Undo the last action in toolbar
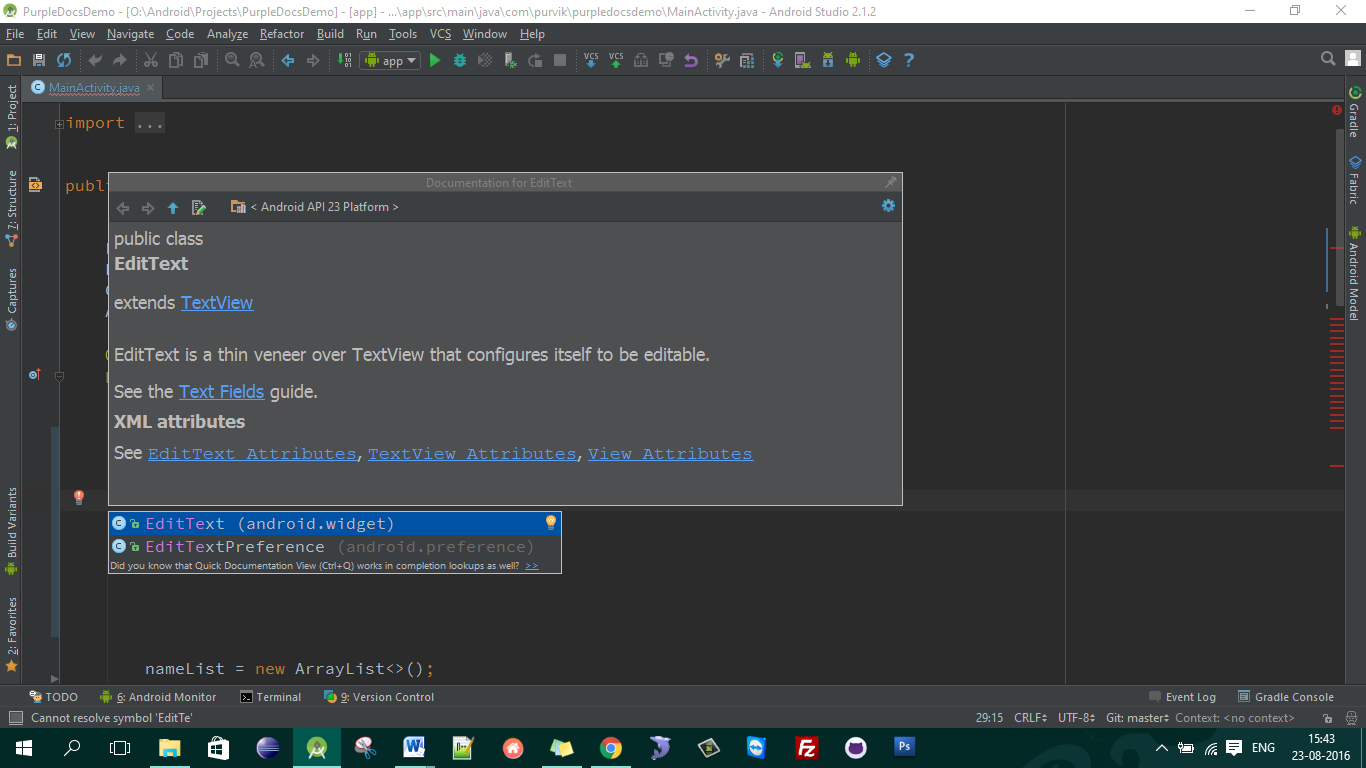 [x=96, y=60]
